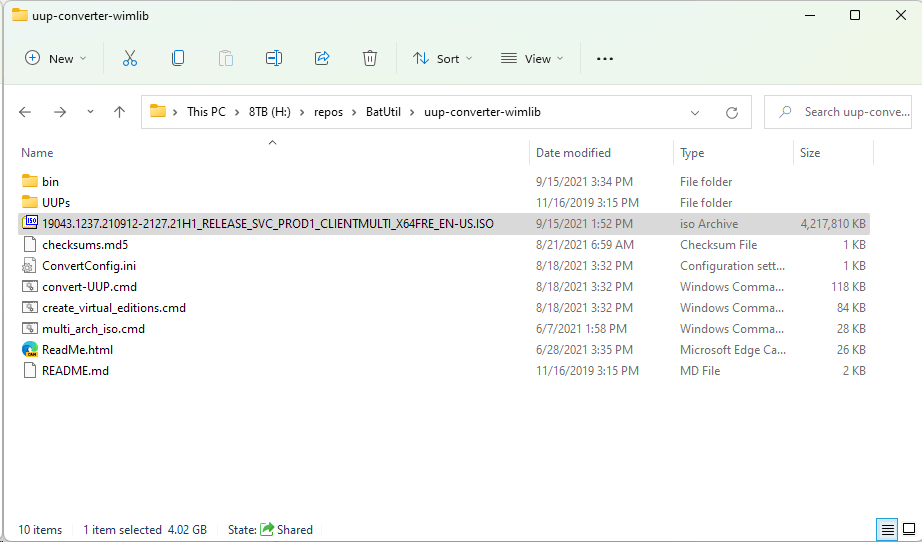Refresh the current folder view
The height and width of the screenshot is (542, 922).
click(732, 112)
